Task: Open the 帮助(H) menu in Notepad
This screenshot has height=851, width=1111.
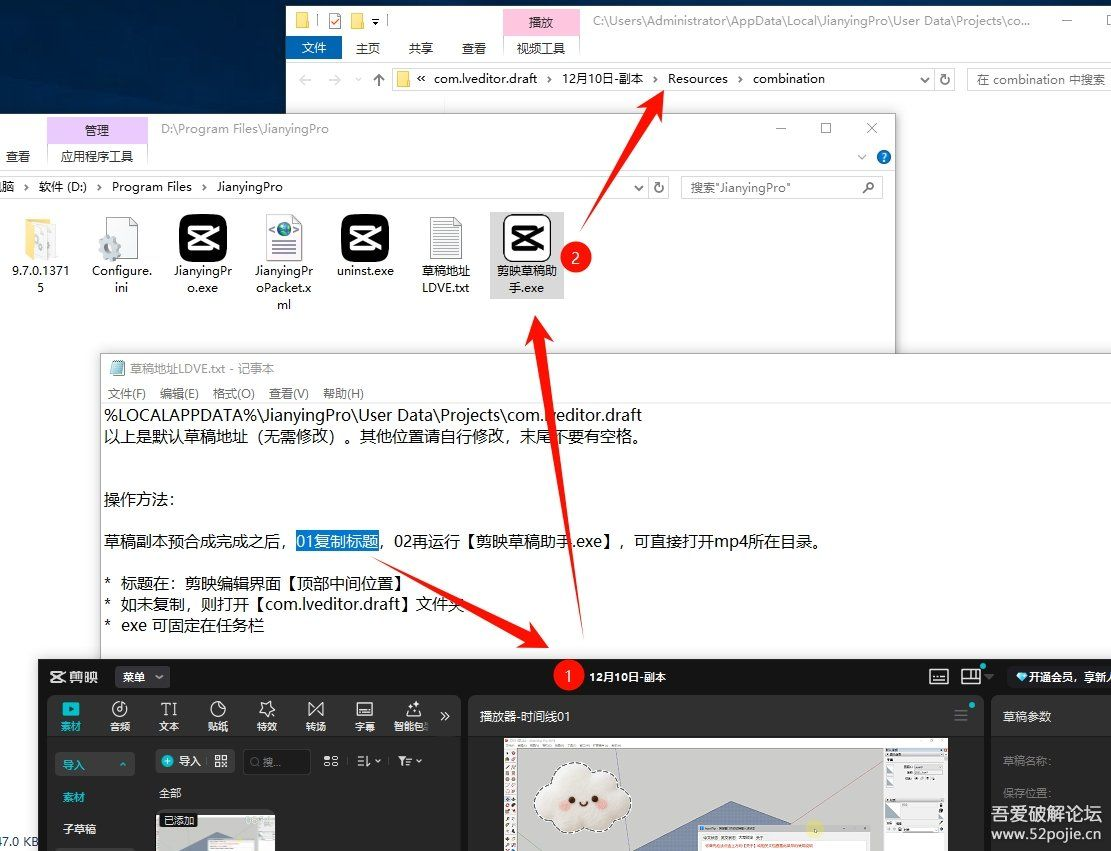Action: (343, 394)
